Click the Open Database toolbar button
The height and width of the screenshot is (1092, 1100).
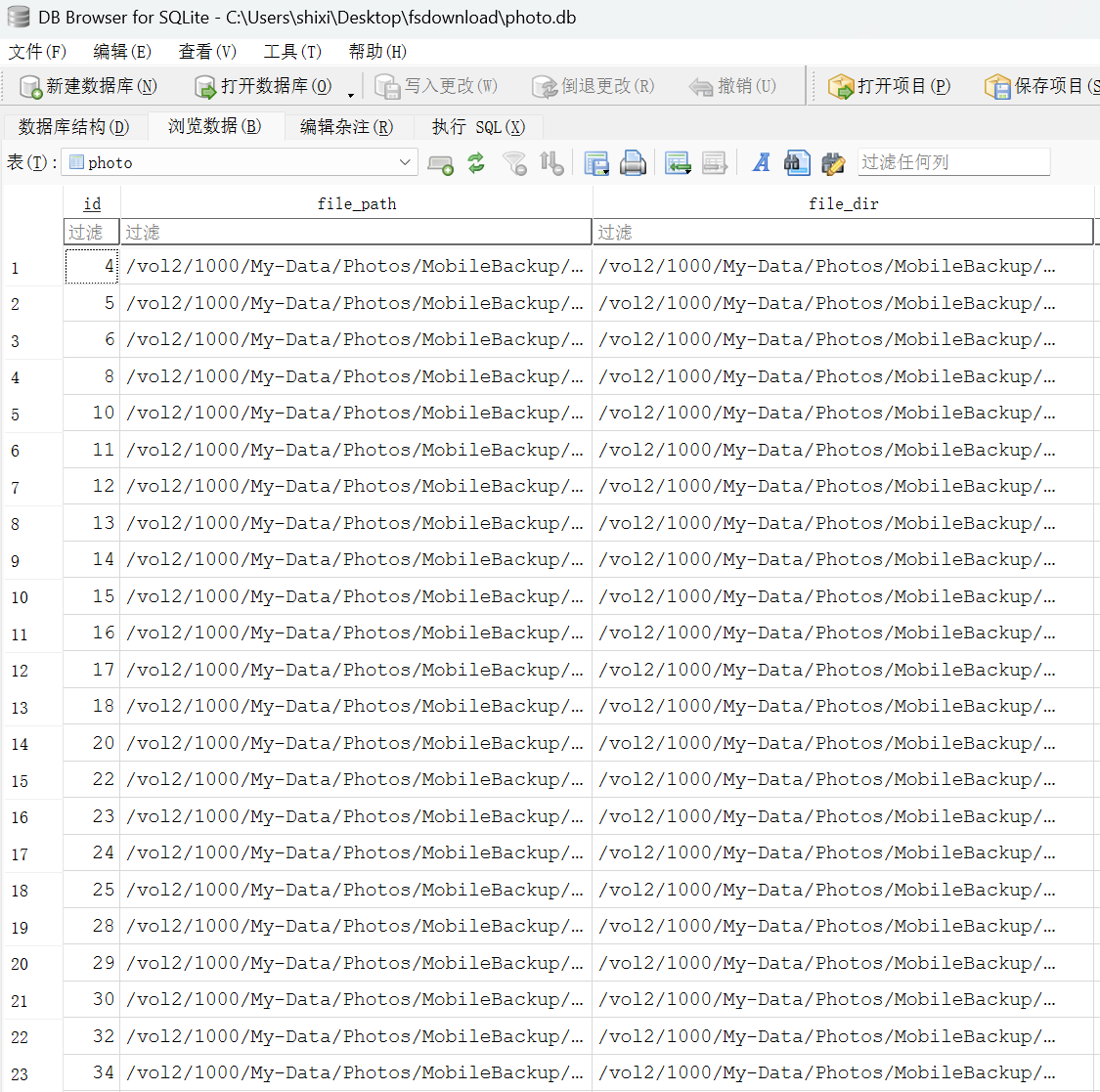[263, 86]
